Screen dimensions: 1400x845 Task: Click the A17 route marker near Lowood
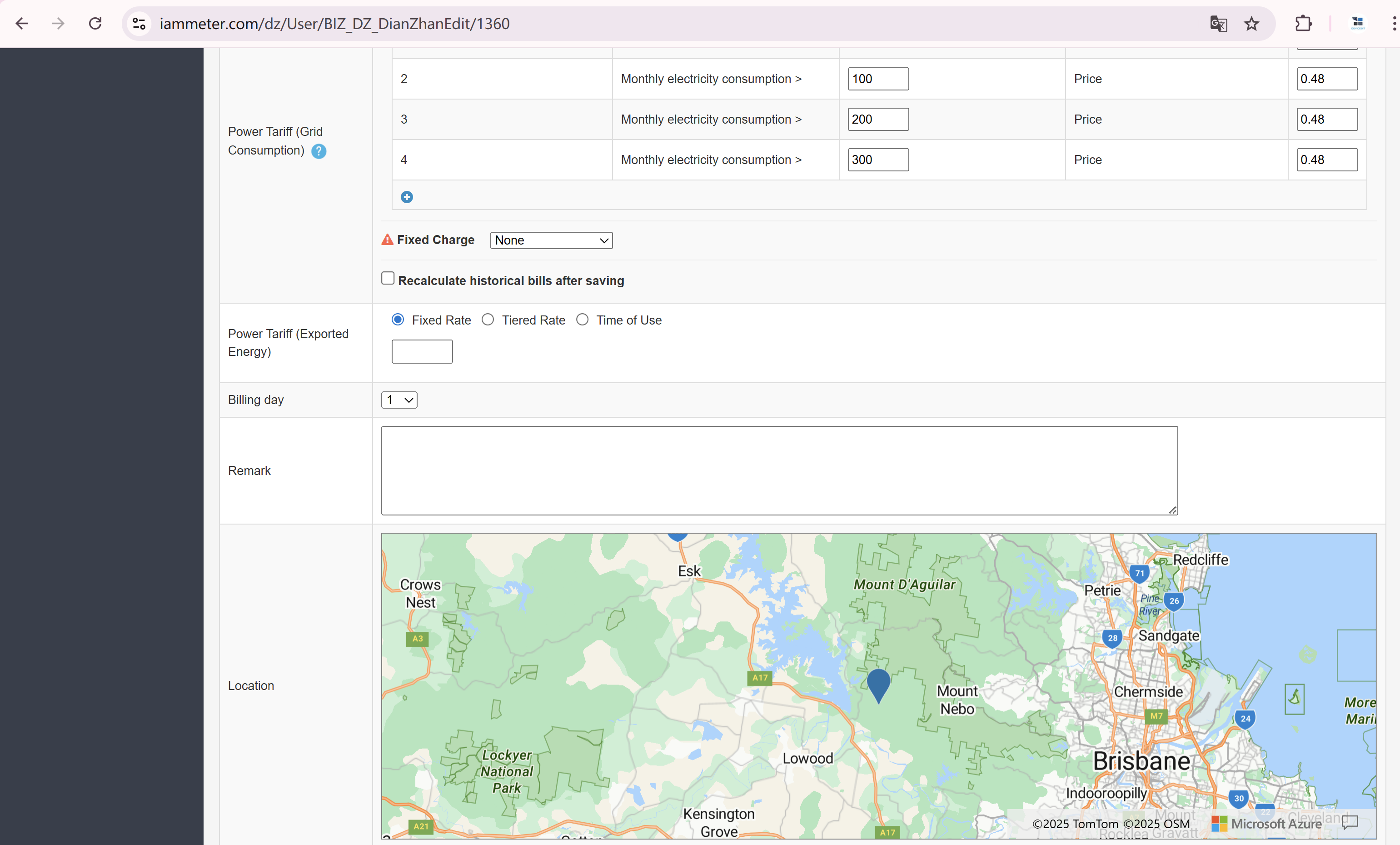pyautogui.click(x=760, y=677)
